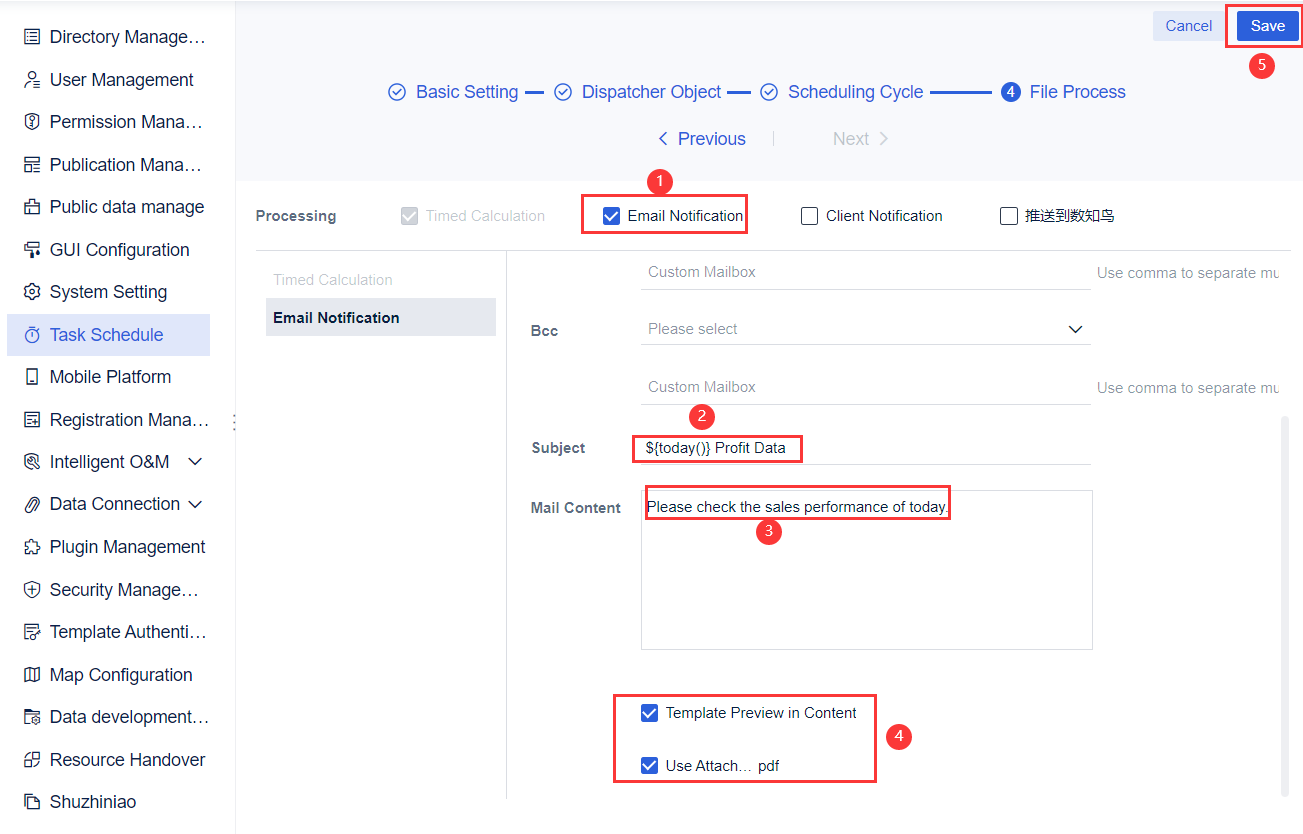Open the Map Configuration icon
This screenshot has width=1303, height=834.
tap(31, 674)
